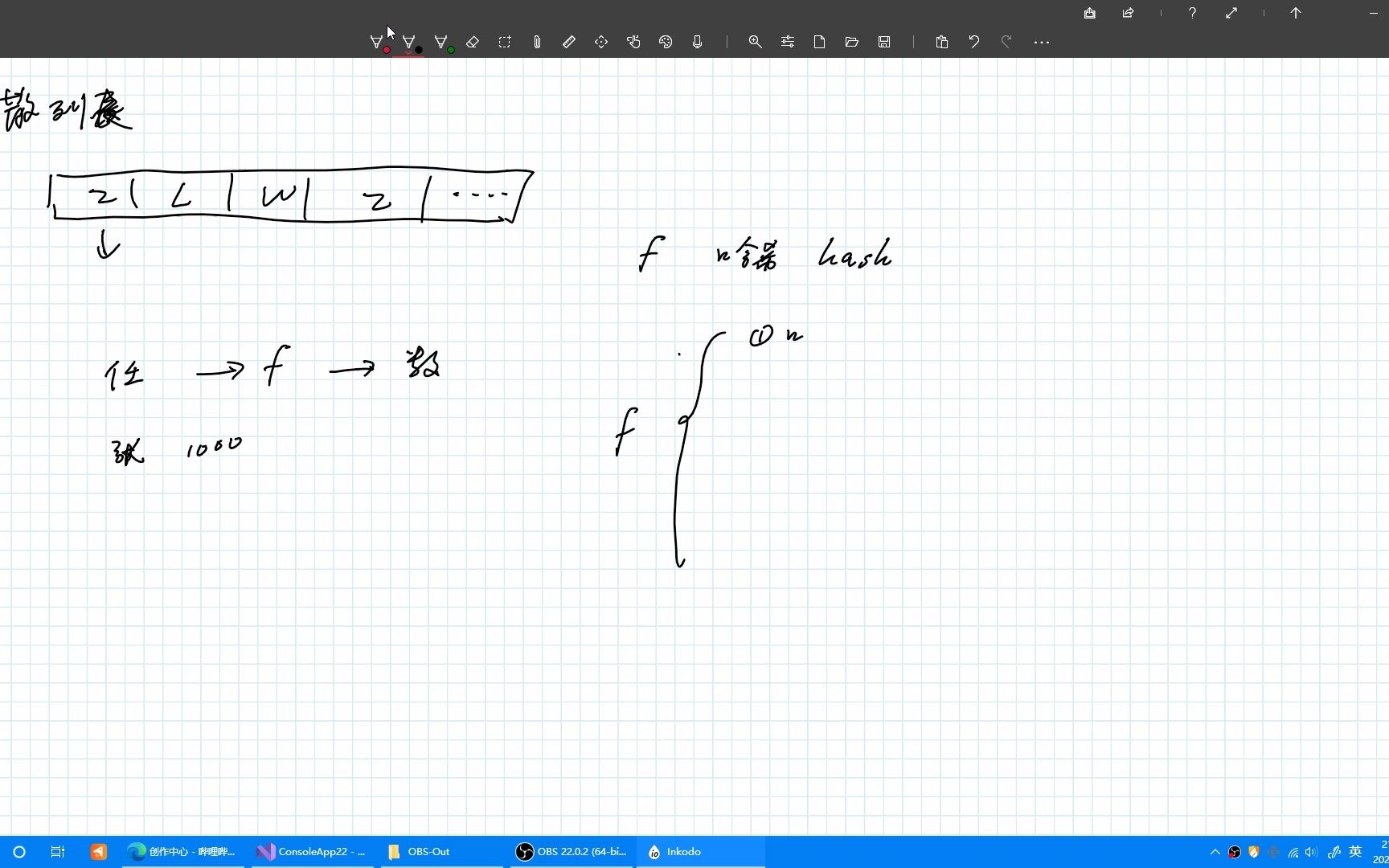Image resolution: width=1389 pixels, height=868 pixels.
Task: Click the shield security tray icon
Action: (x=1253, y=852)
